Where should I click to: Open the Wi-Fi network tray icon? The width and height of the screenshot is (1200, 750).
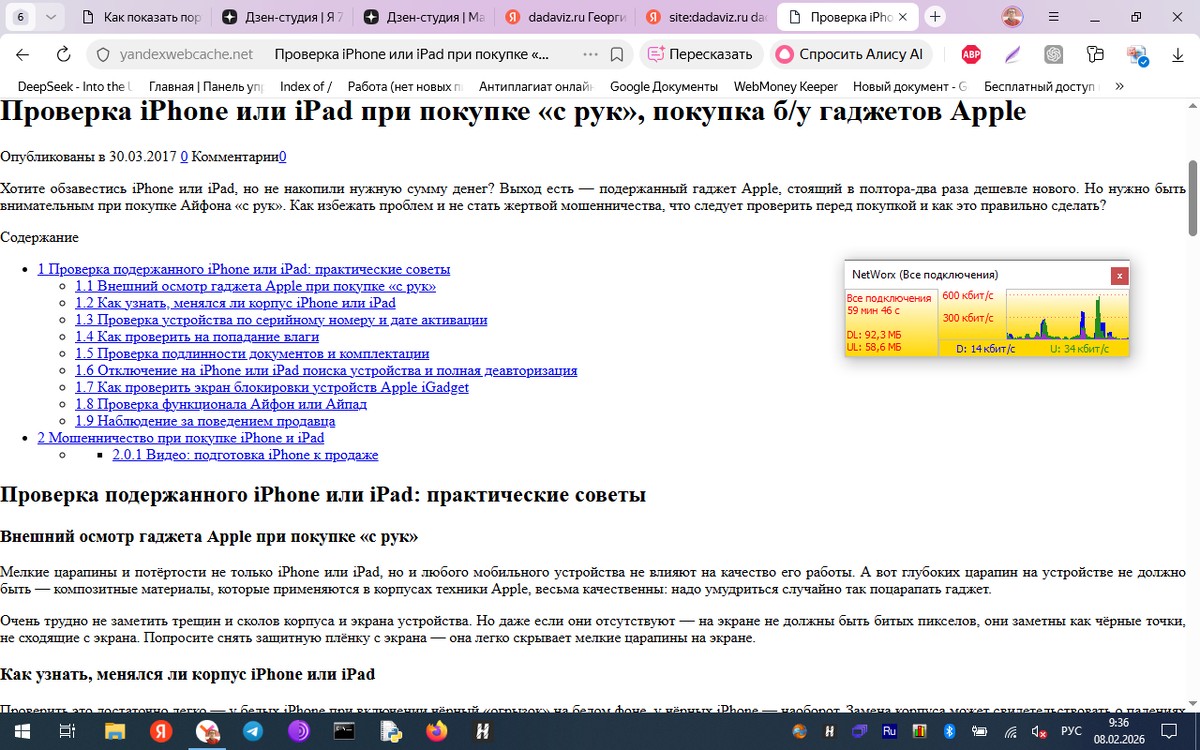click(1012, 731)
